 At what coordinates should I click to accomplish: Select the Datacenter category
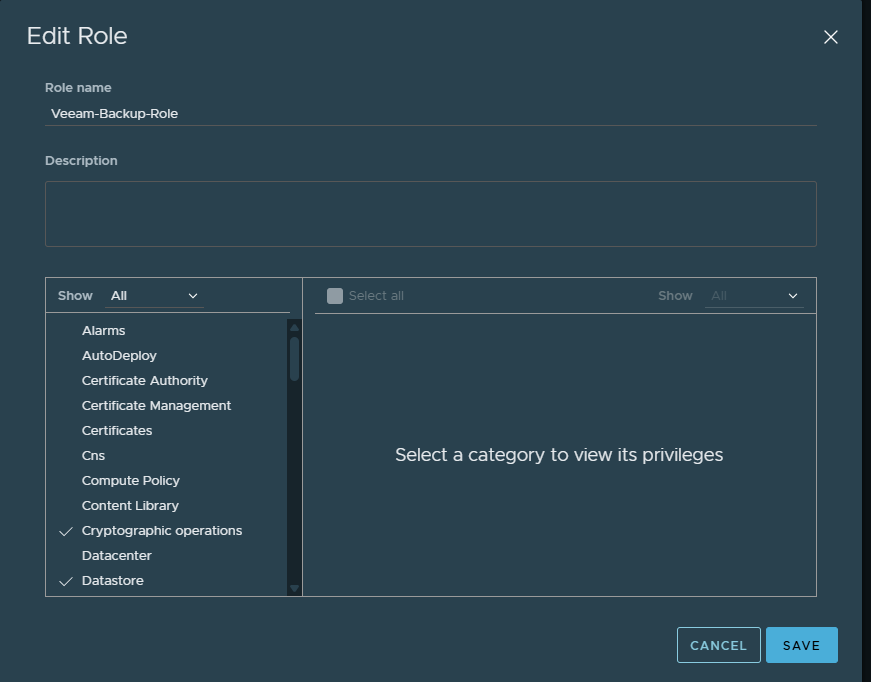[x=117, y=556]
